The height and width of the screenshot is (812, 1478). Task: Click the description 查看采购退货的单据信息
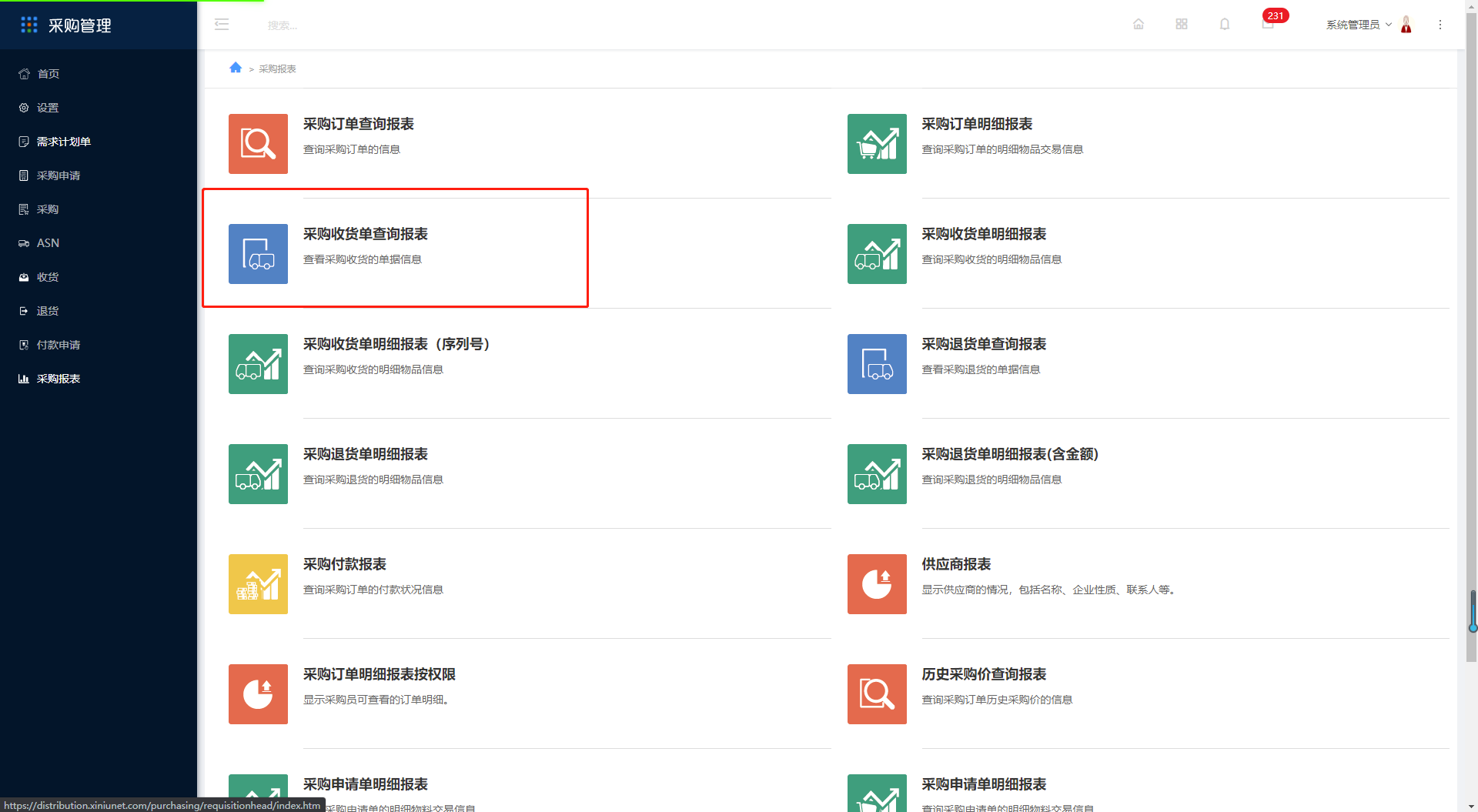[x=981, y=369]
